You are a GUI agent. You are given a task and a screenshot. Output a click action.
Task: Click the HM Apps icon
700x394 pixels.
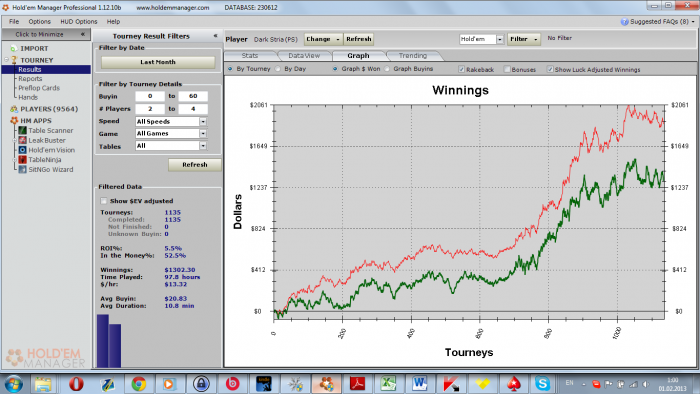coord(14,120)
